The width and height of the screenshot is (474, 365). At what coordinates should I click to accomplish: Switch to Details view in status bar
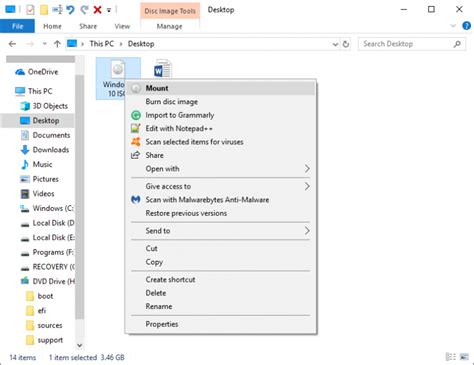click(451, 357)
